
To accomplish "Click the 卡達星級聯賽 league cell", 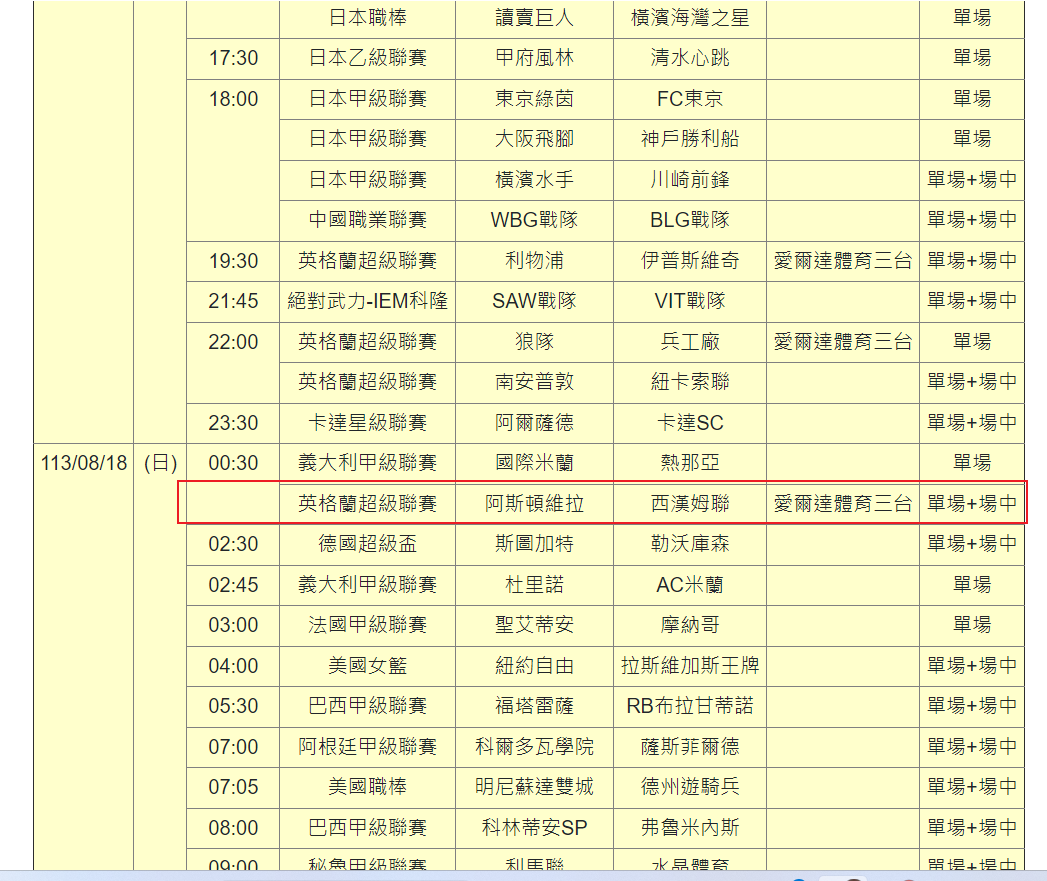I will click(x=367, y=423).
